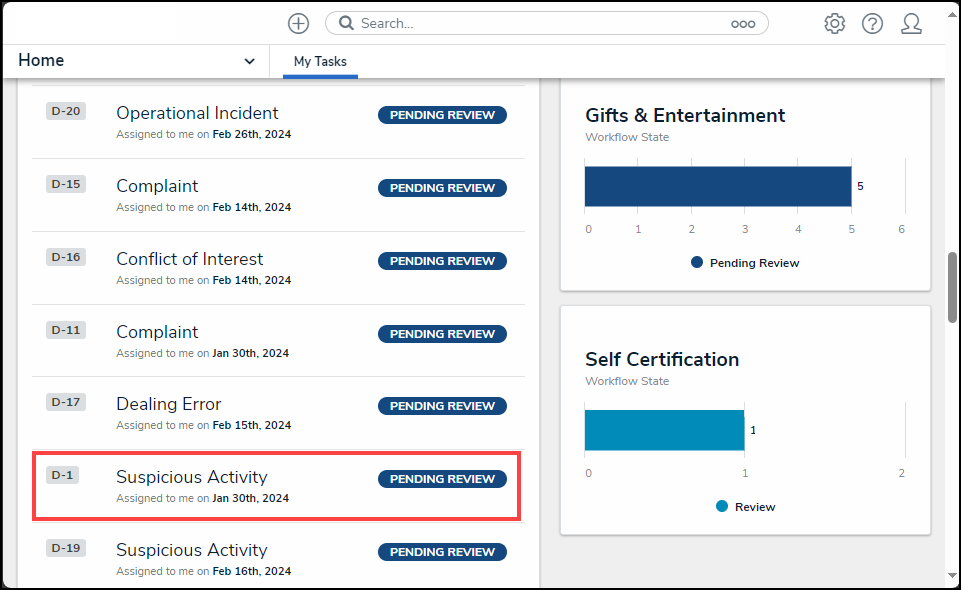Open the settings gear icon
This screenshot has width=961, height=590.
click(x=835, y=23)
